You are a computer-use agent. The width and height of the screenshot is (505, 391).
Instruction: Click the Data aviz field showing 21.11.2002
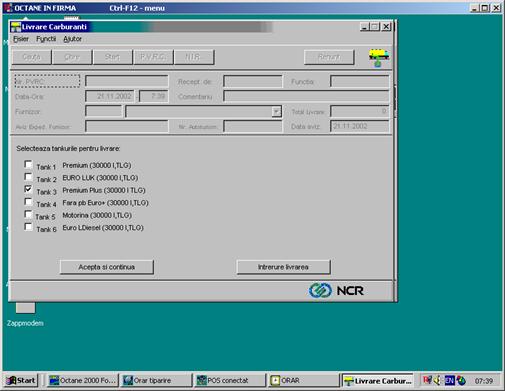click(x=360, y=127)
